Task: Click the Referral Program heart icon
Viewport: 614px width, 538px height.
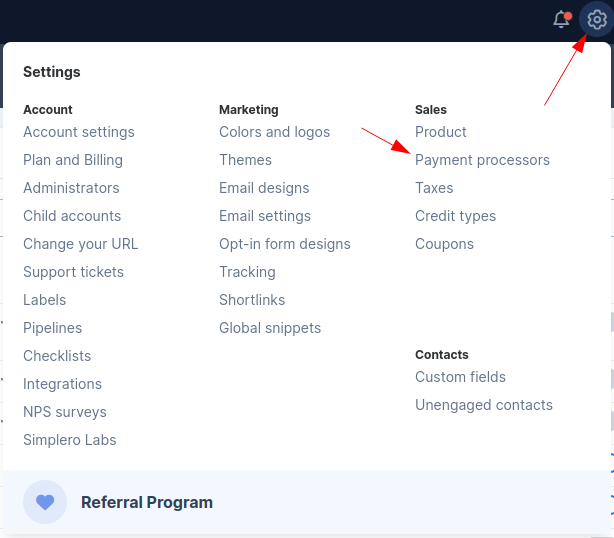Action: coord(45,502)
